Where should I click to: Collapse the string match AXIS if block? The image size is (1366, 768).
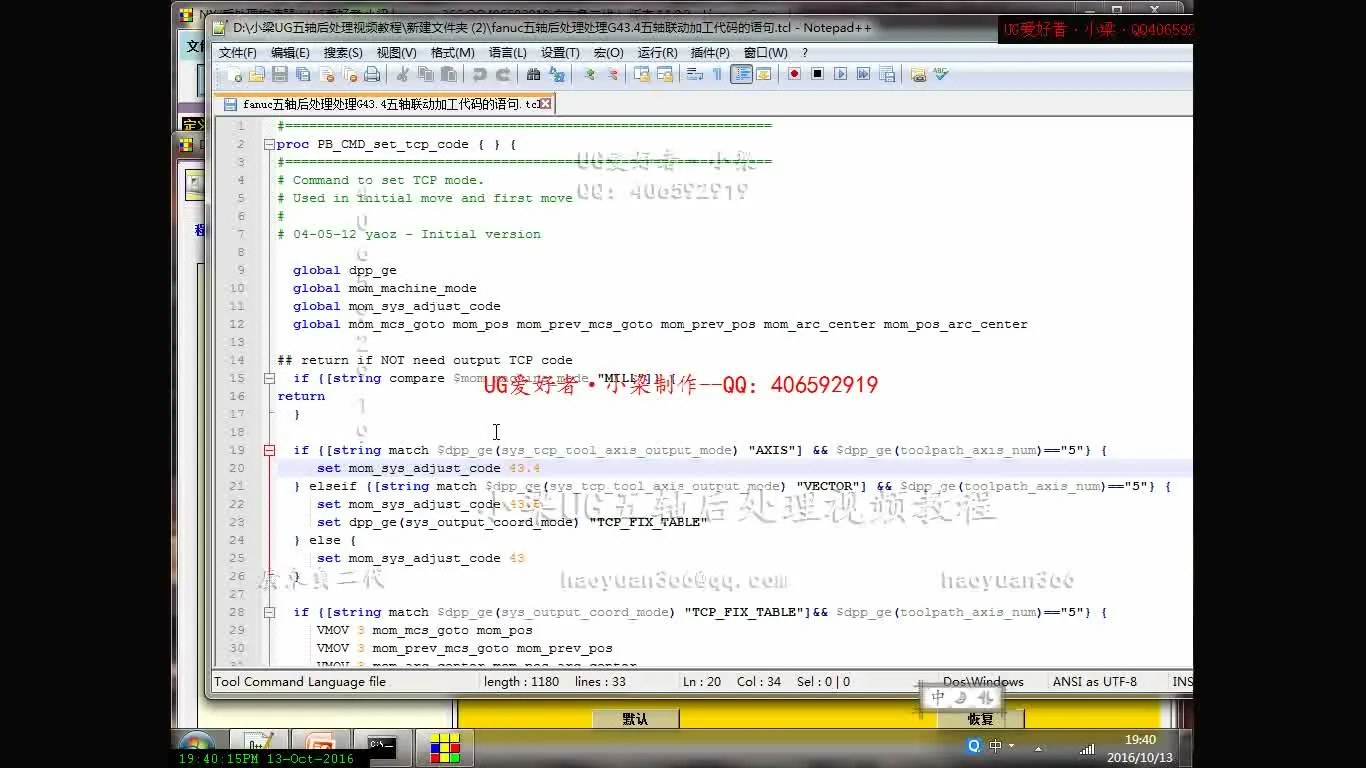(x=268, y=450)
